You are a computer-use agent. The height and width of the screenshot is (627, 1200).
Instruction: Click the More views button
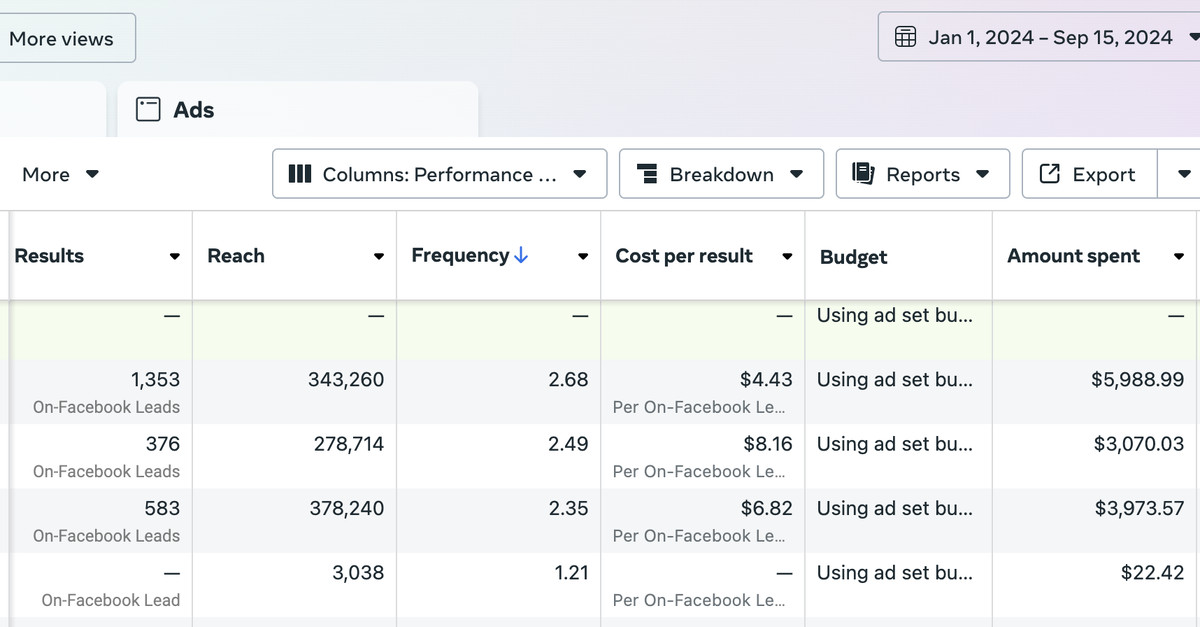62,39
